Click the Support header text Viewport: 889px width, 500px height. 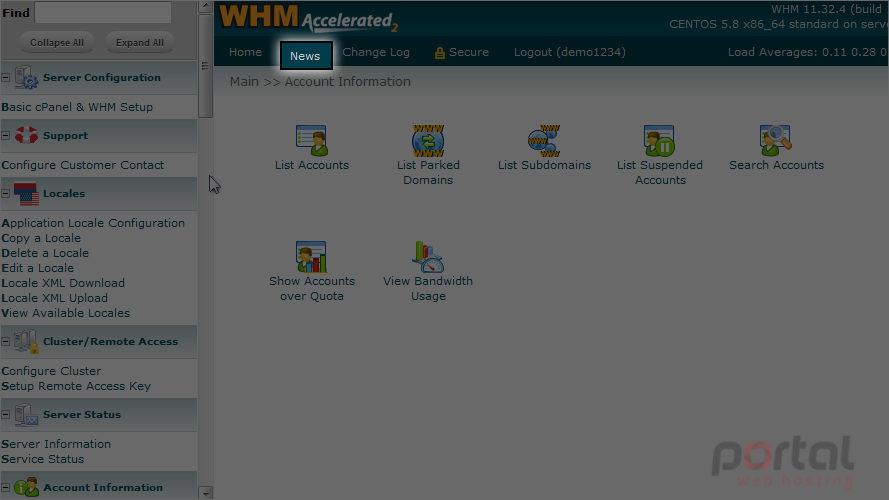[x=66, y=135]
